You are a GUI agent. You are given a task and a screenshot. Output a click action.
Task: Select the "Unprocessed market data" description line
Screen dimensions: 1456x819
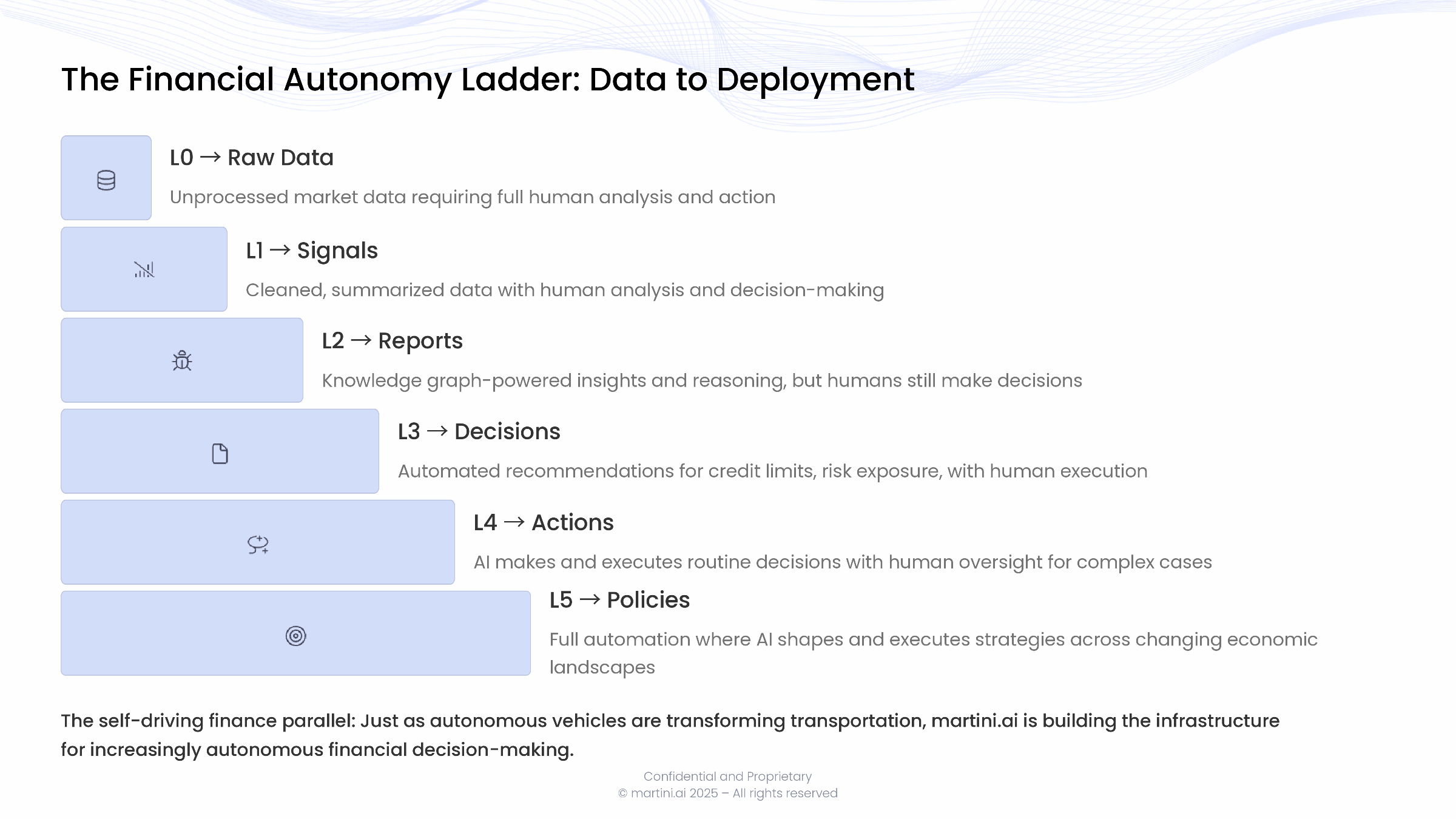click(473, 197)
